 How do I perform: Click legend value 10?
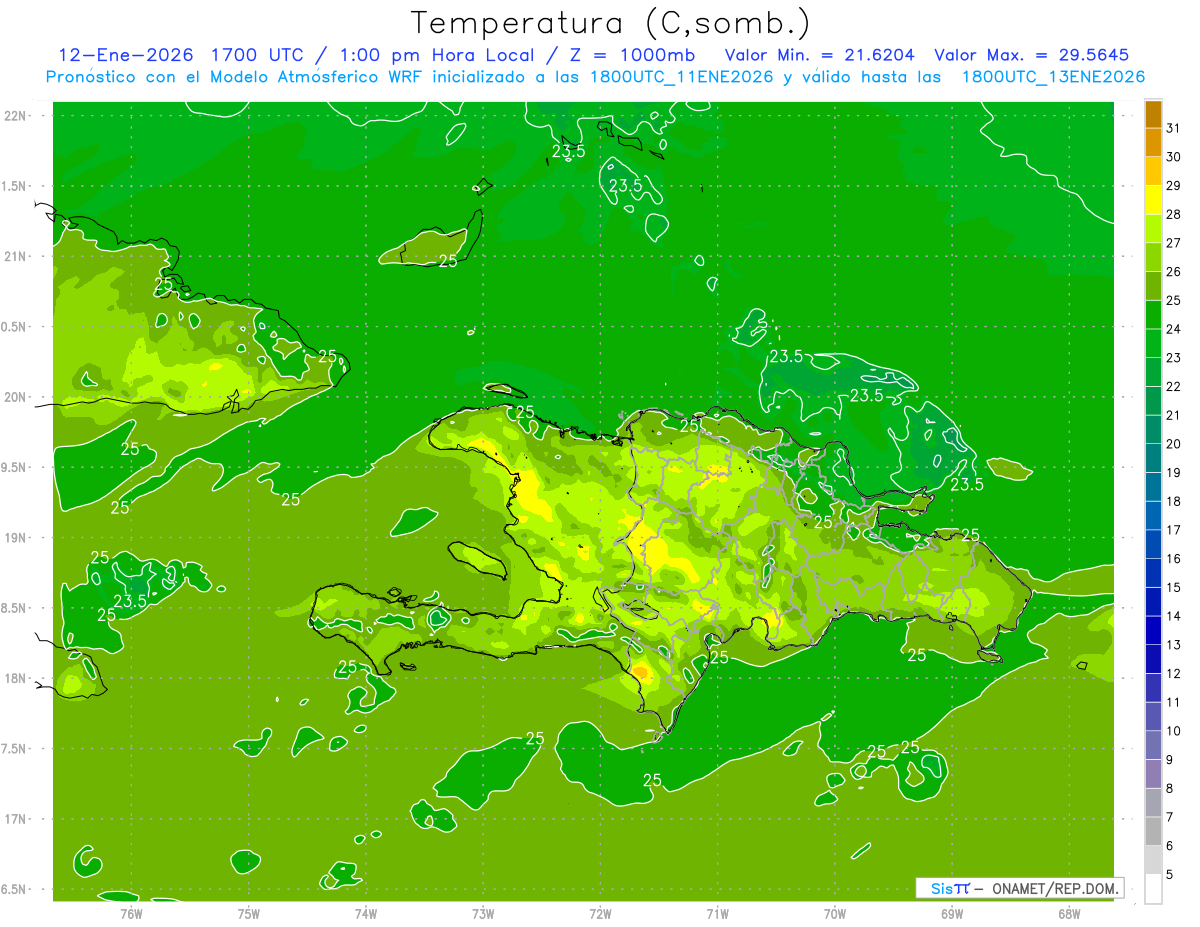[1175, 731]
